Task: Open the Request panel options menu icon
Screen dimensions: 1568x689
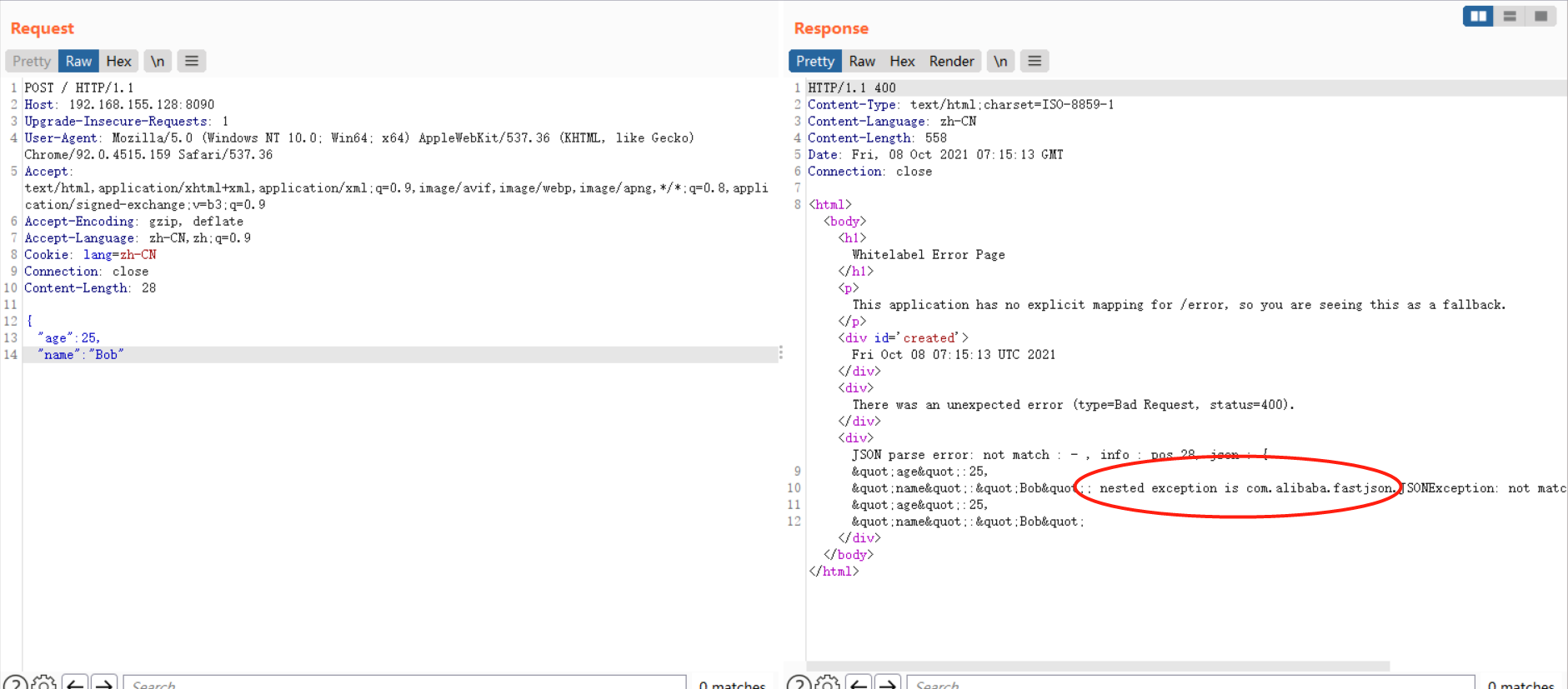Action: tap(192, 61)
